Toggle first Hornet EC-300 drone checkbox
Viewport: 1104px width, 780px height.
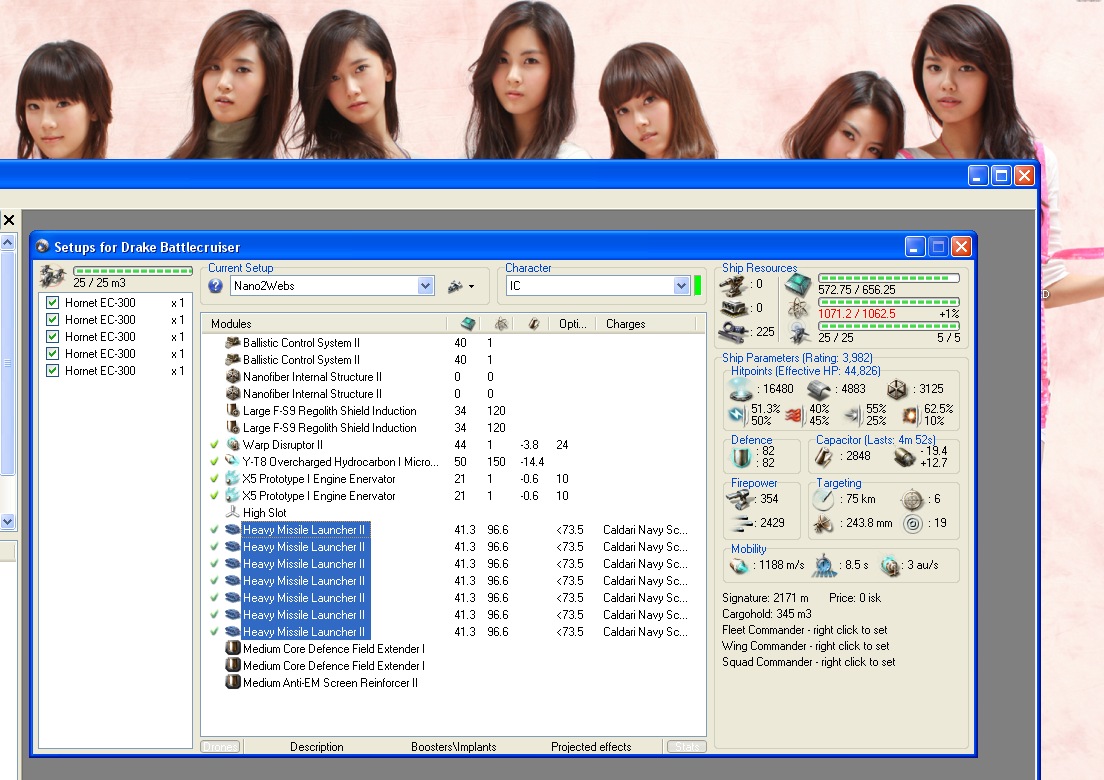tap(52, 303)
